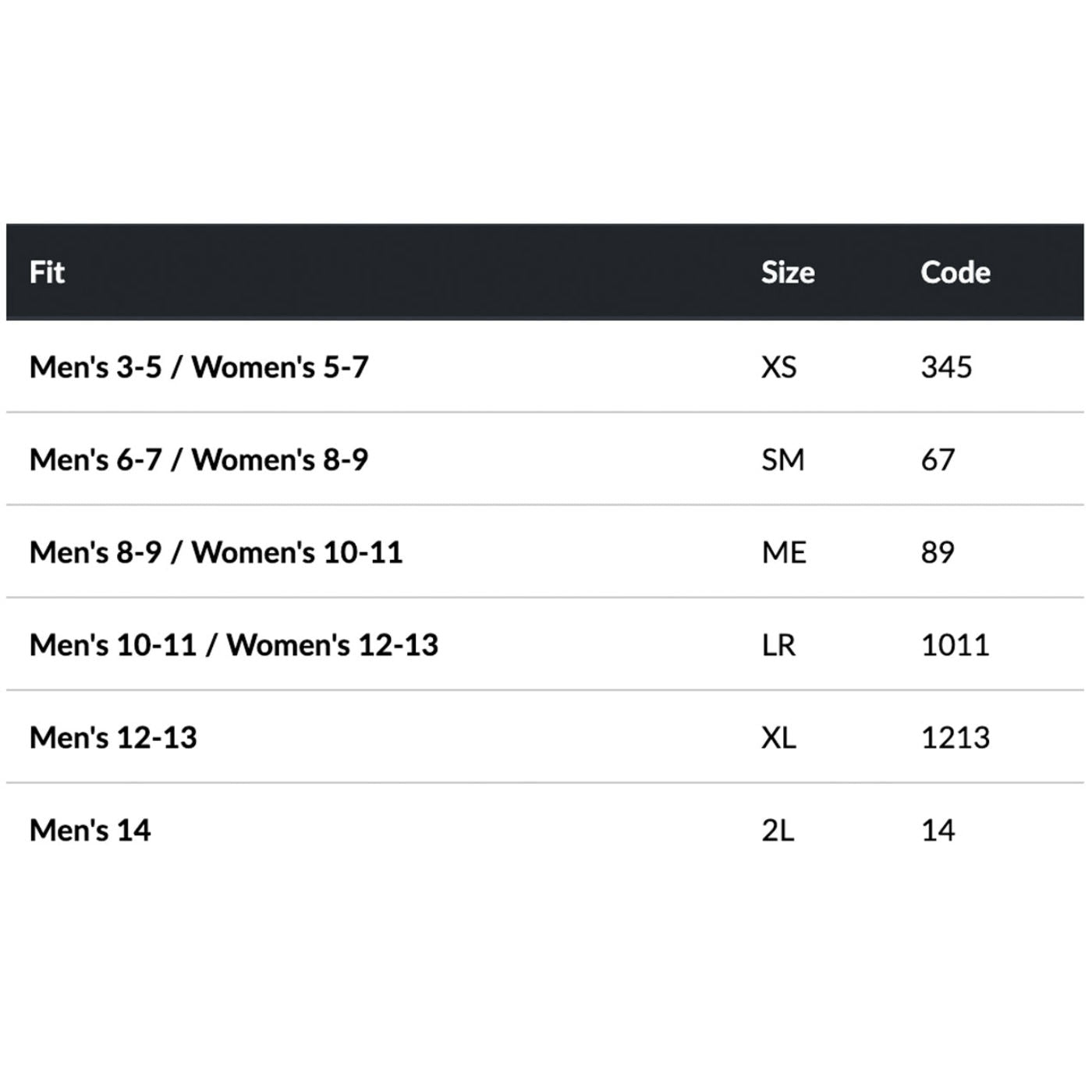Select the Men's 8-9 / Women's 10-11 fit
1092x1092 pixels.
click(216, 553)
